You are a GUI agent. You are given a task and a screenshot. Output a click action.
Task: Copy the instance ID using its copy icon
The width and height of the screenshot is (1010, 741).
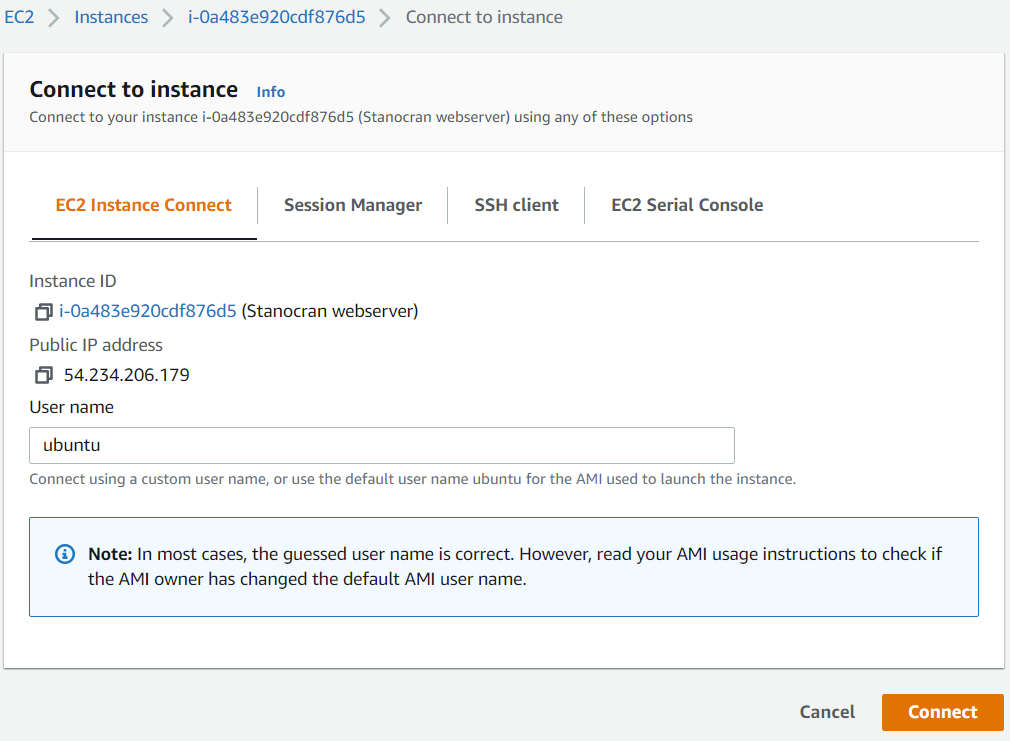click(x=43, y=311)
